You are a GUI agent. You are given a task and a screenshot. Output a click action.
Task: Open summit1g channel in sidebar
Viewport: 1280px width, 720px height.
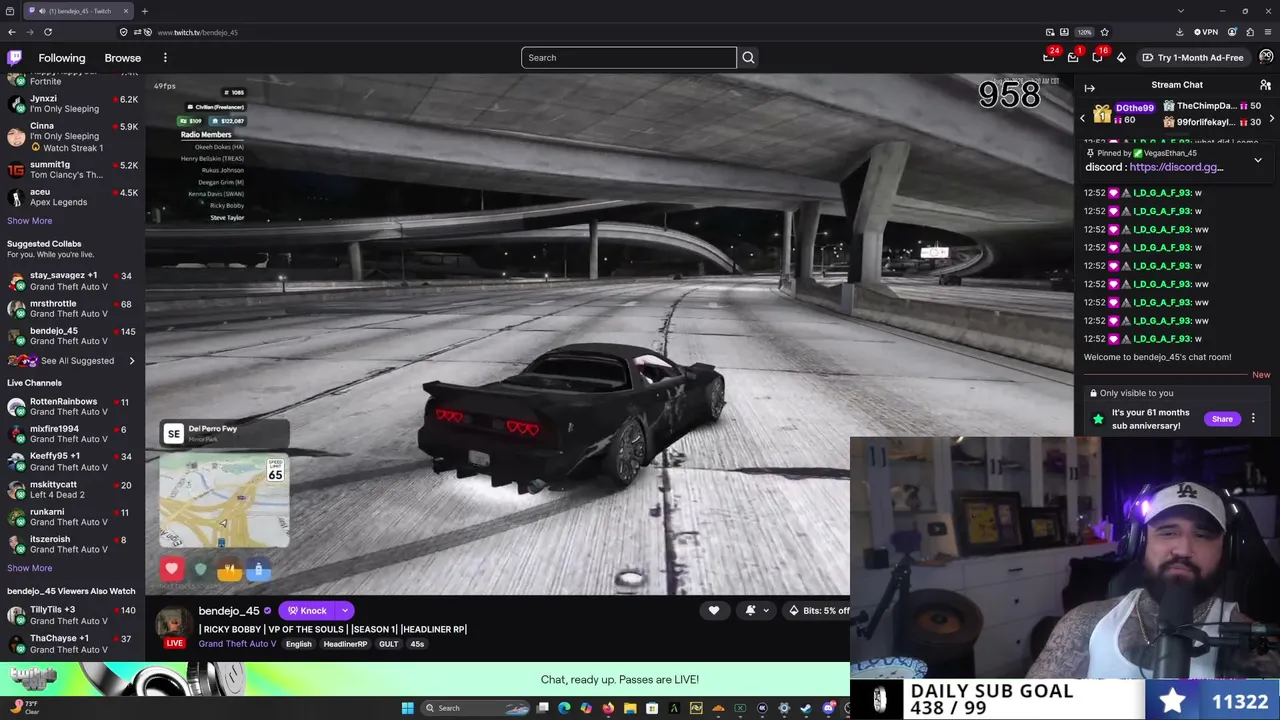(72, 170)
